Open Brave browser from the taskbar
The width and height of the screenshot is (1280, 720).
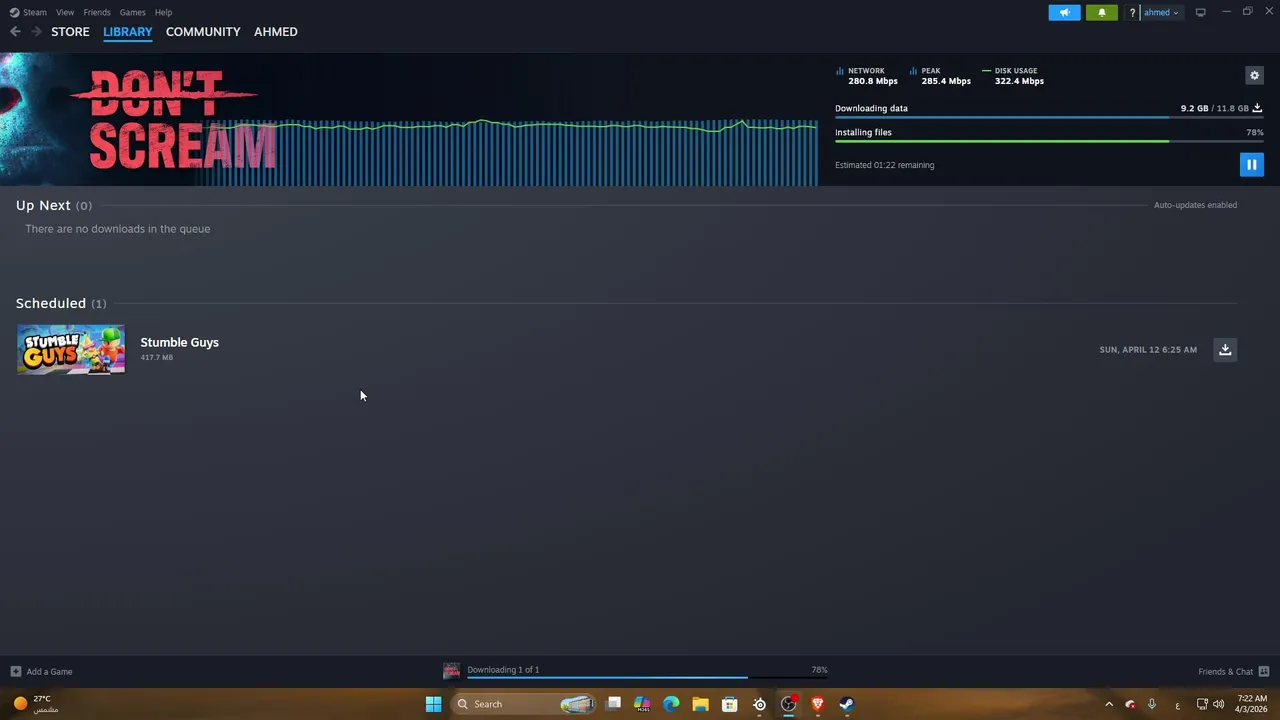[817, 704]
